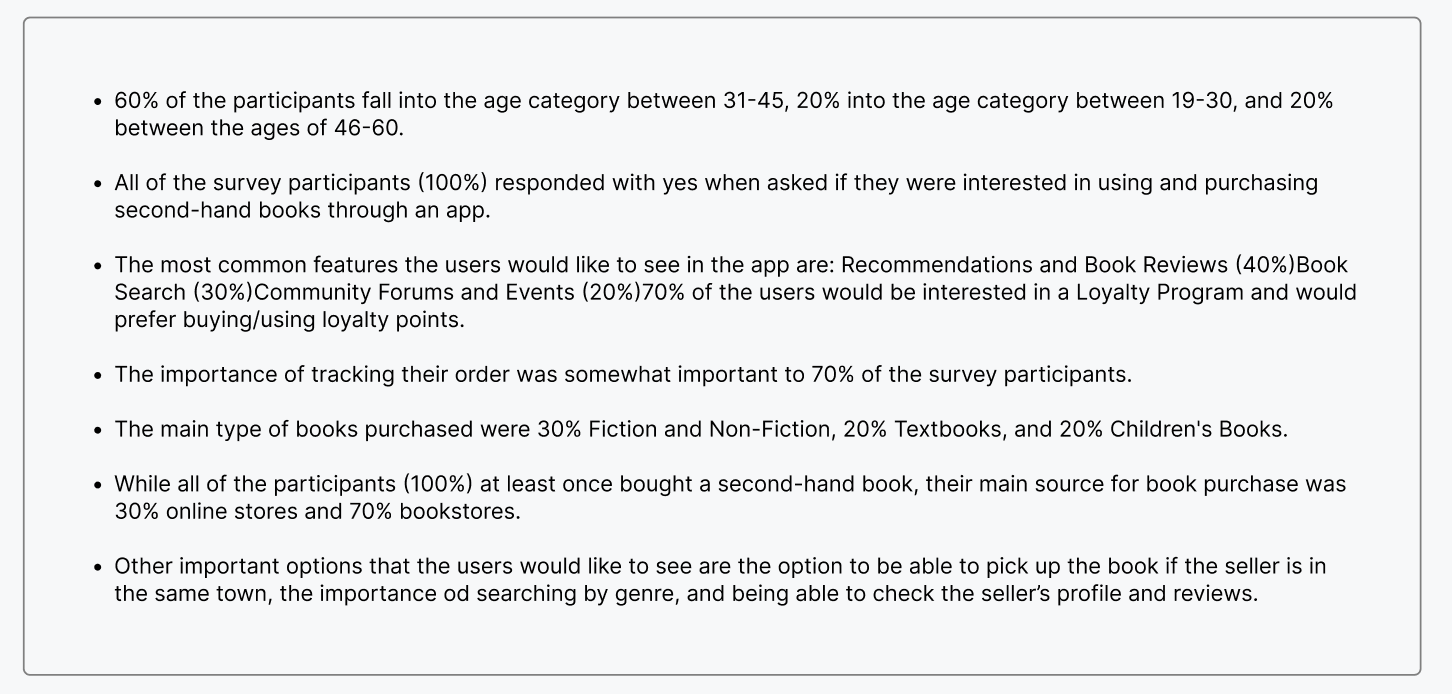This screenshot has width=1452, height=694.
Task: Click the blank area below the last bullet
Action: point(722,640)
